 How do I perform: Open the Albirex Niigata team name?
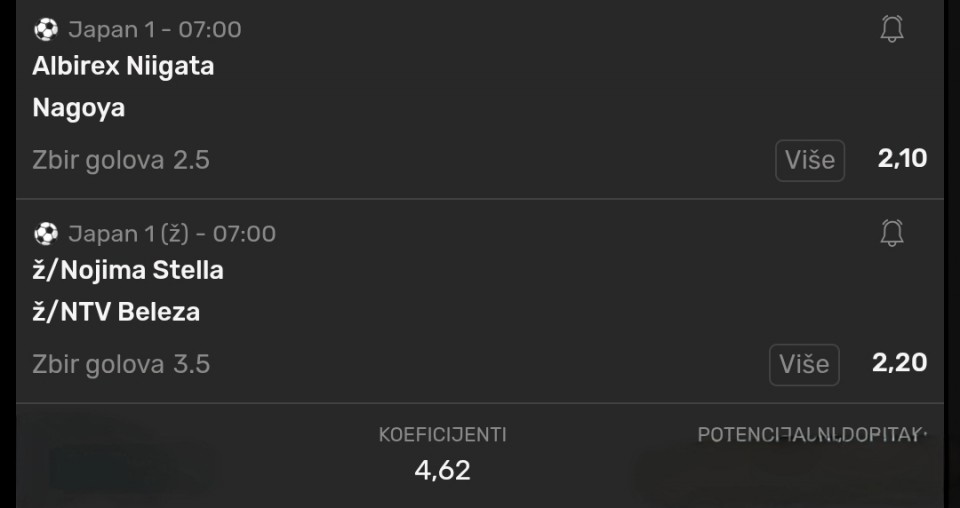coord(123,67)
